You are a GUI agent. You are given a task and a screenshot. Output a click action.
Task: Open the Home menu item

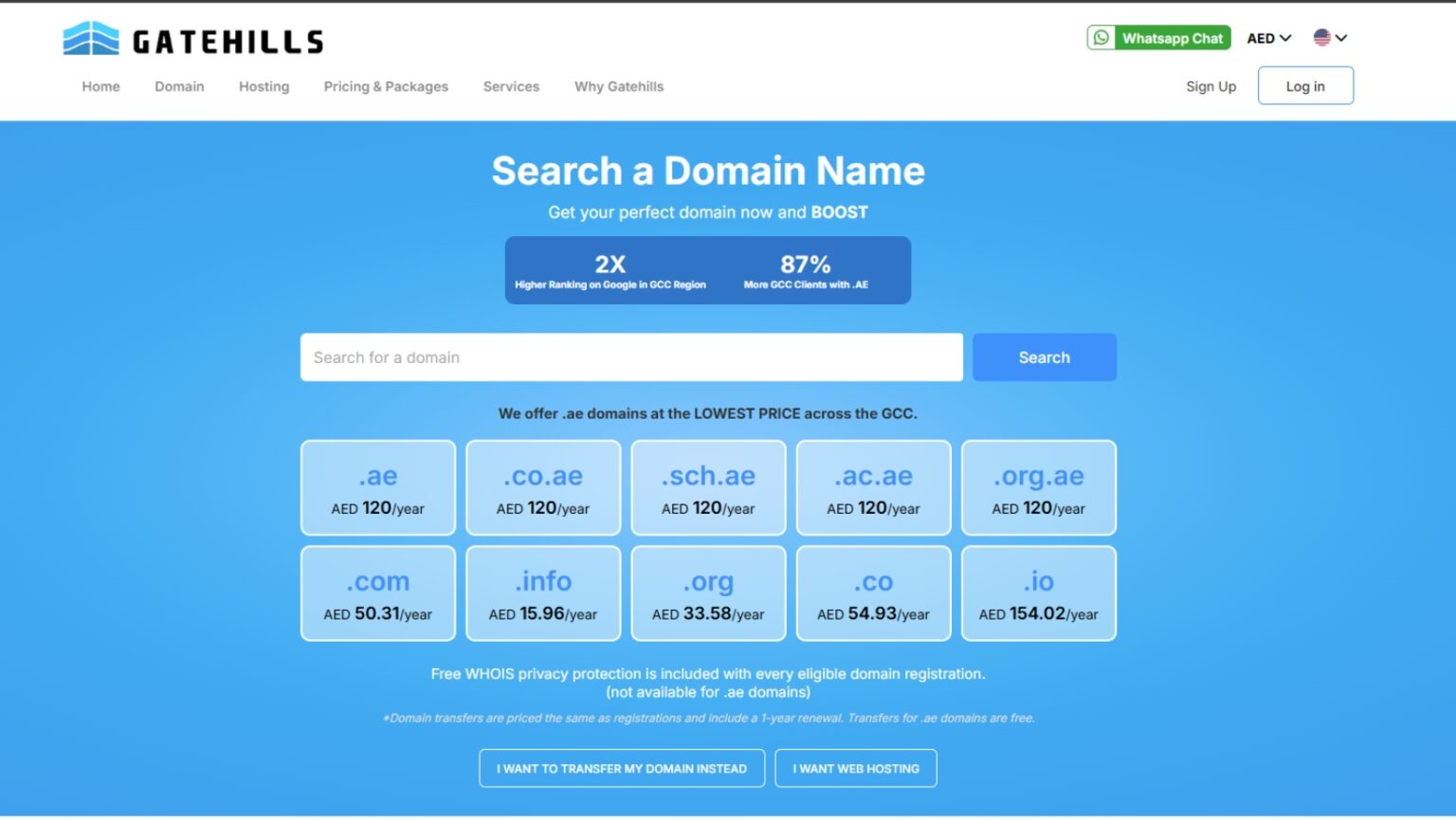pos(100,86)
